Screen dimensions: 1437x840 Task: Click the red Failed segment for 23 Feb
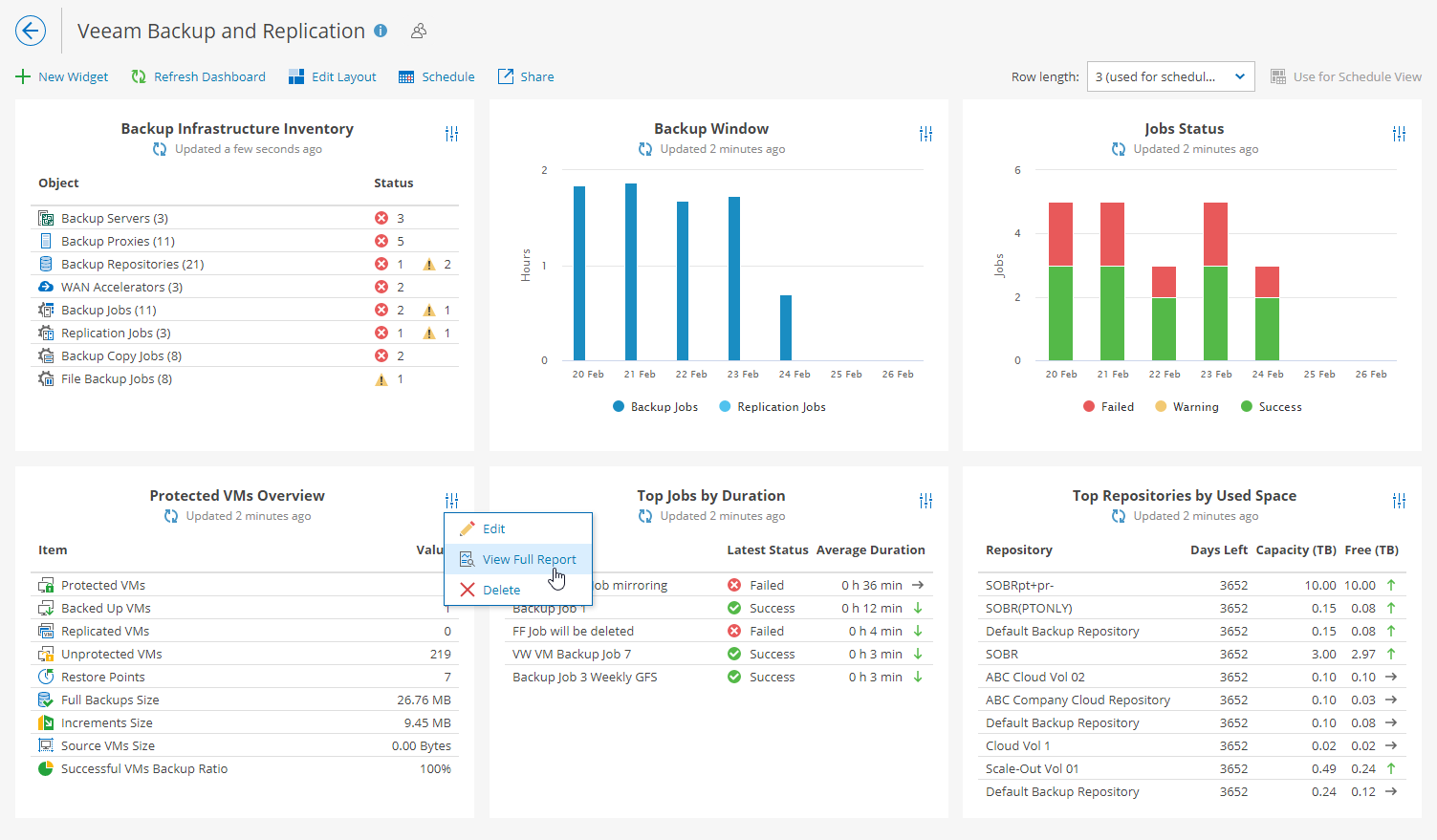1216,234
